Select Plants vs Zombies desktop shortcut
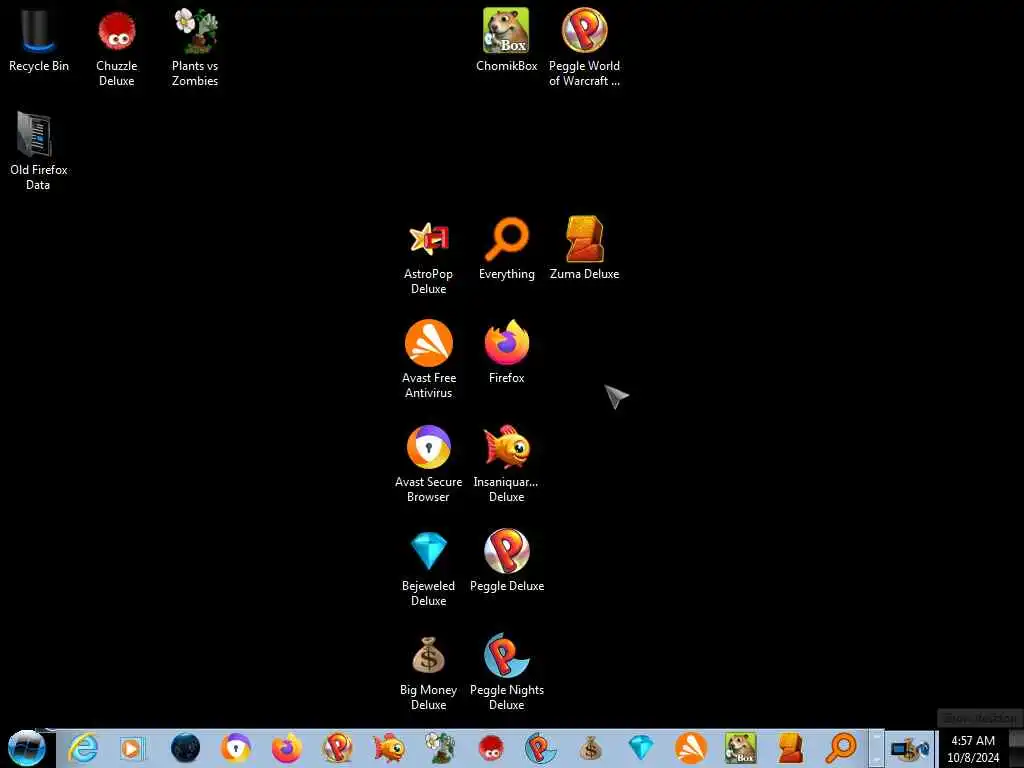Viewport: 1024px width, 768px height. pos(195,48)
